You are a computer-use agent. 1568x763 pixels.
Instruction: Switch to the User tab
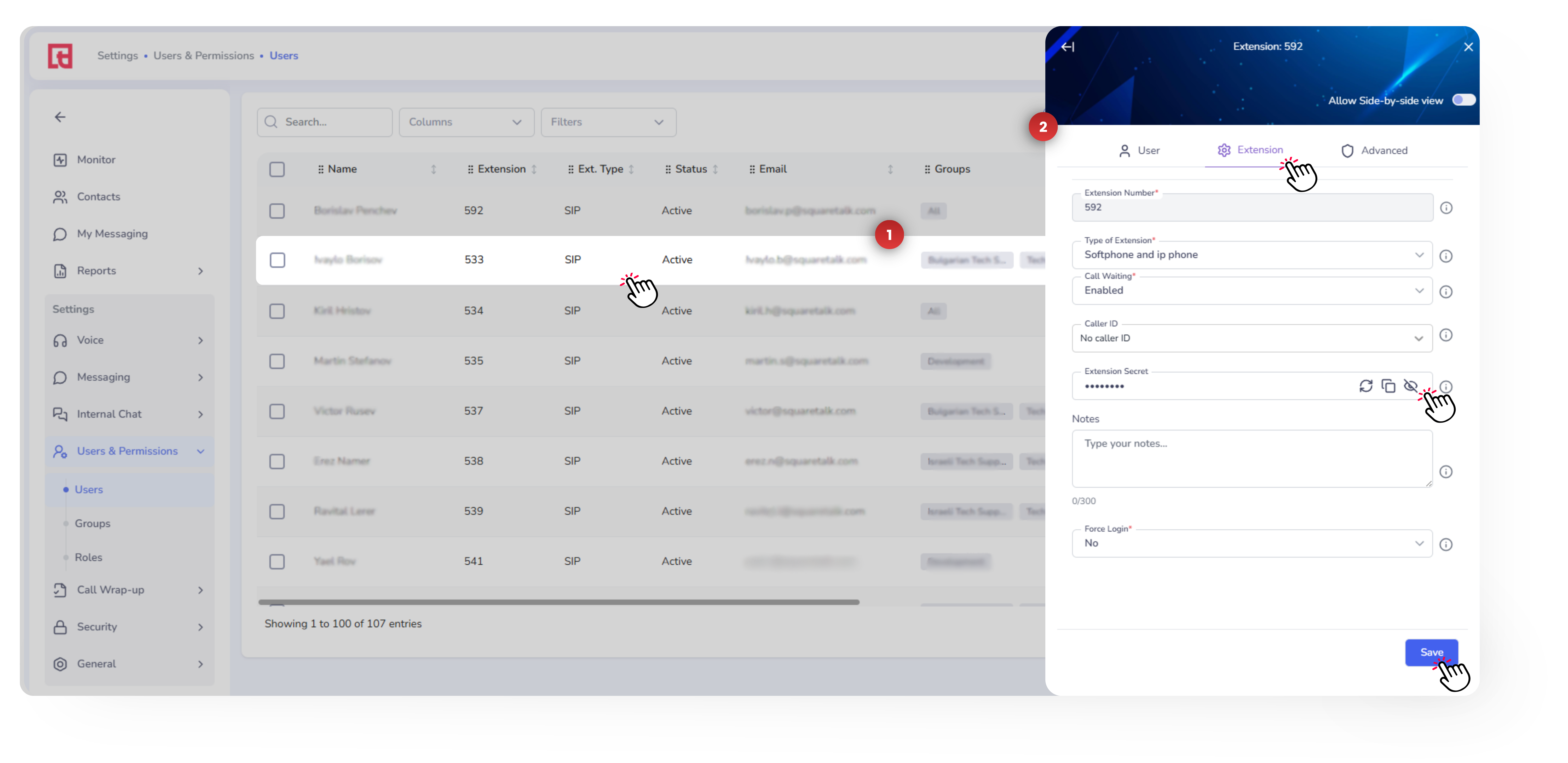point(1139,150)
